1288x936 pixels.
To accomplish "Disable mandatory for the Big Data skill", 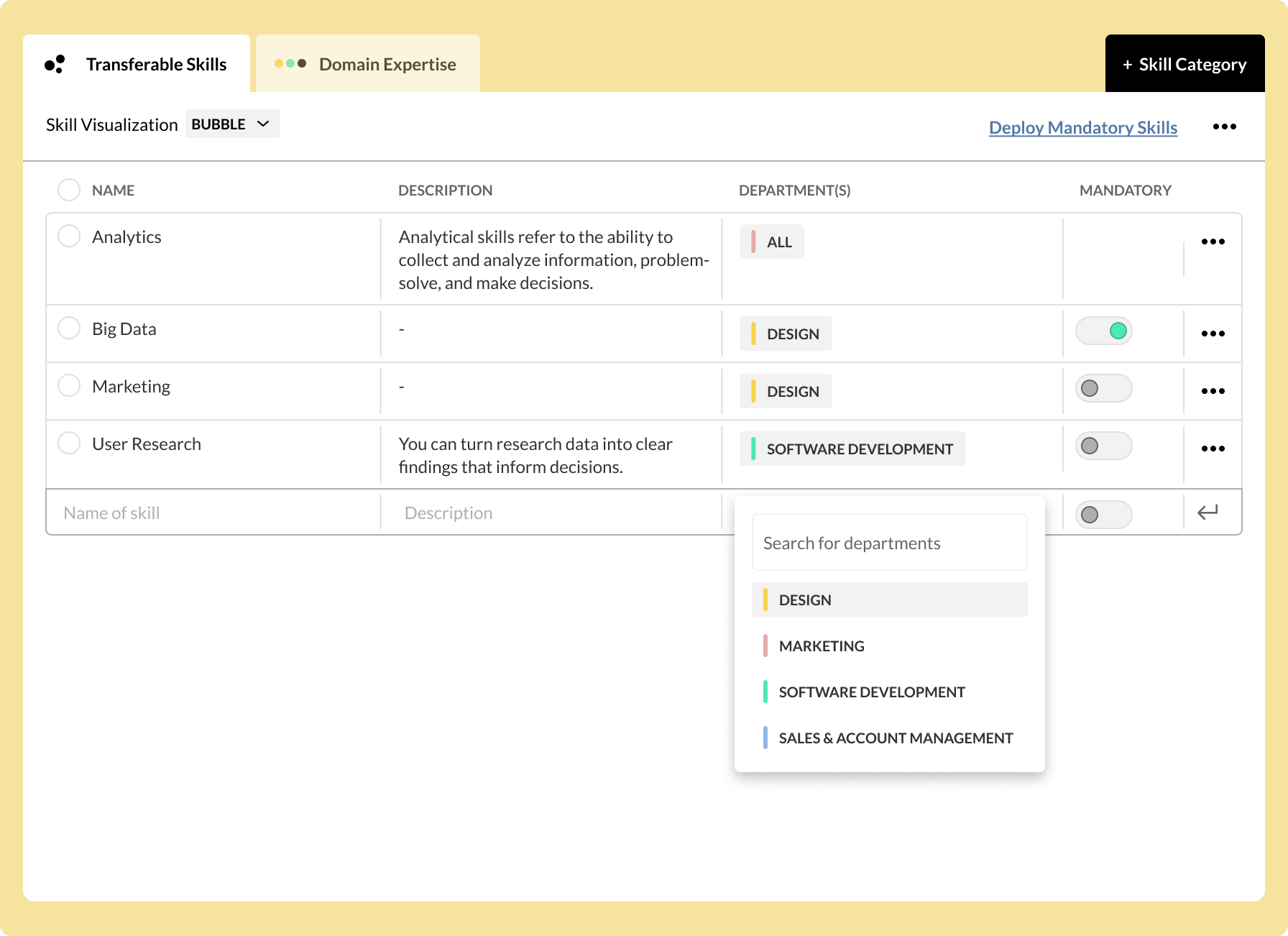I will point(1103,331).
